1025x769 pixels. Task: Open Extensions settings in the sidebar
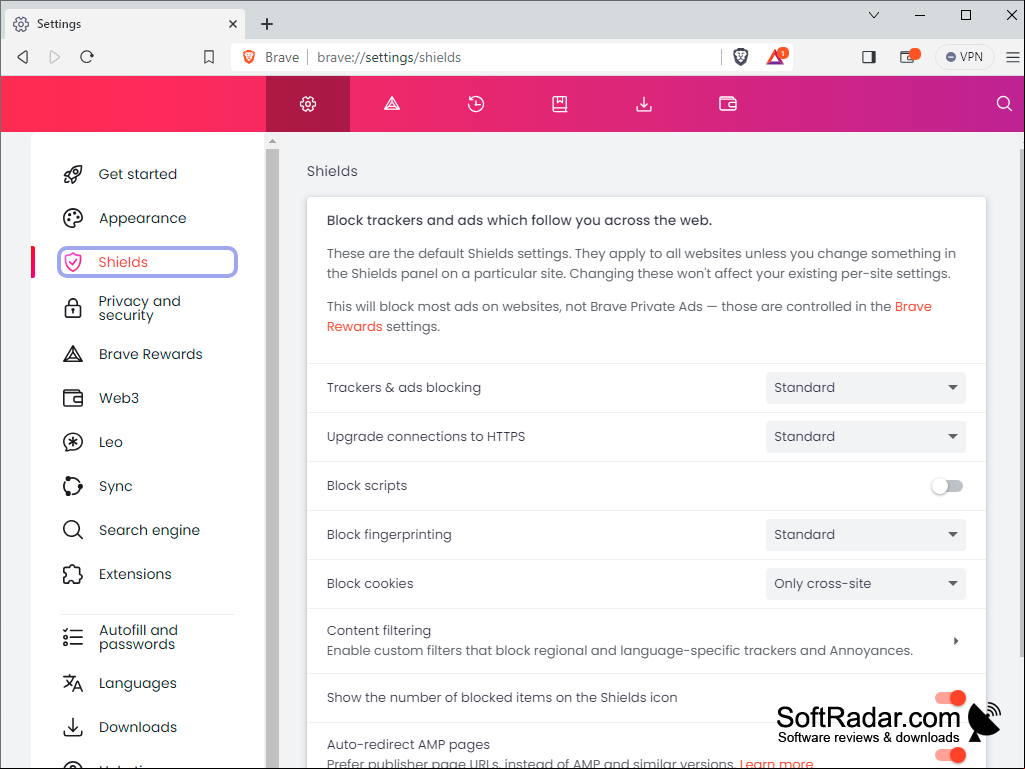click(x=147, y=574)
